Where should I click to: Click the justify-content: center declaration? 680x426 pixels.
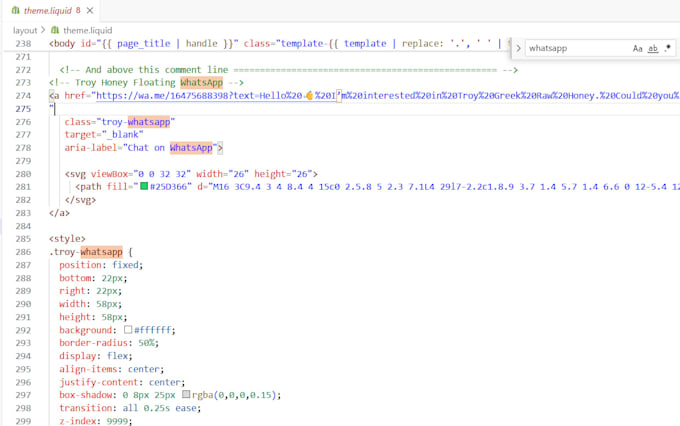[x=122, y=382]
